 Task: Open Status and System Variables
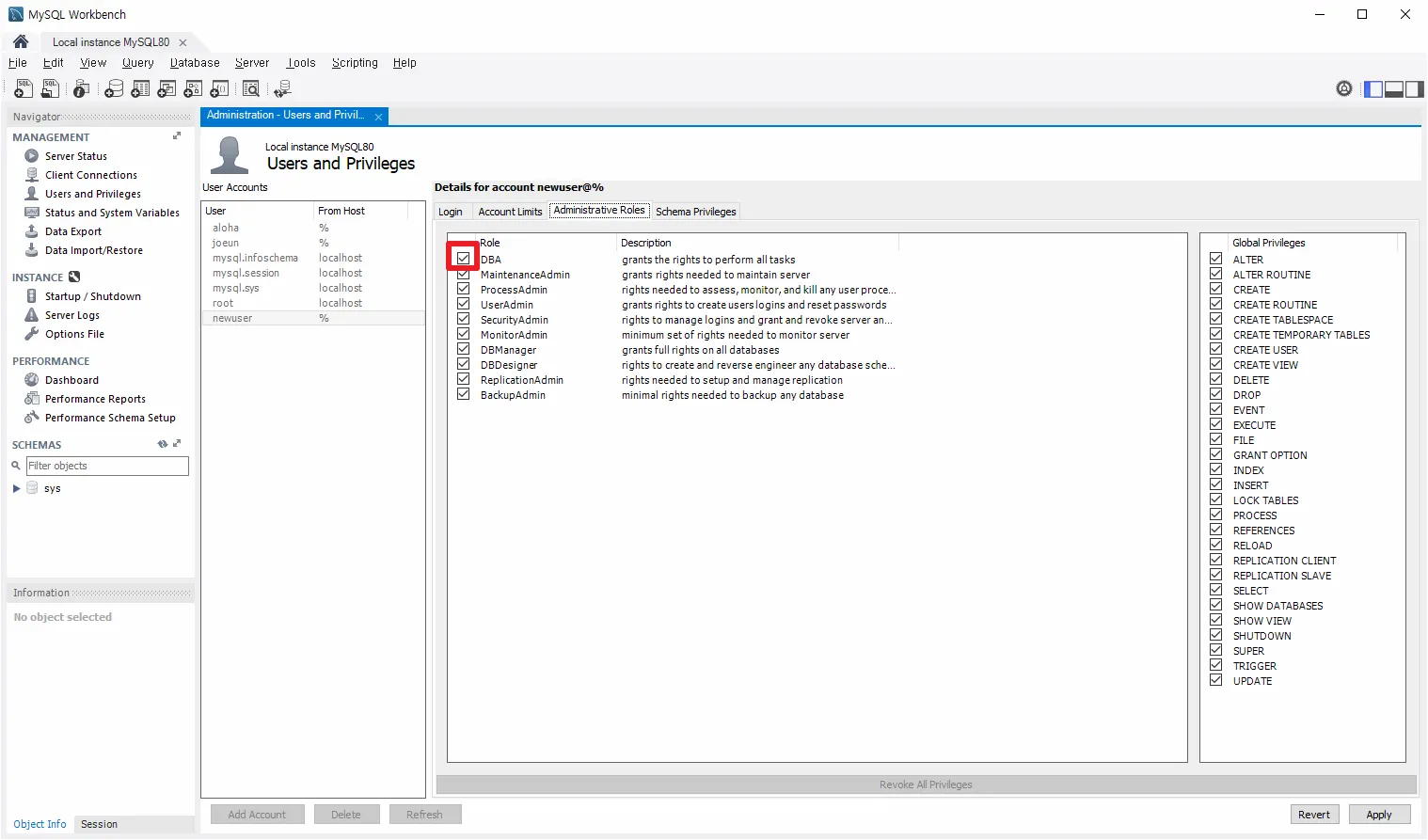112,213
